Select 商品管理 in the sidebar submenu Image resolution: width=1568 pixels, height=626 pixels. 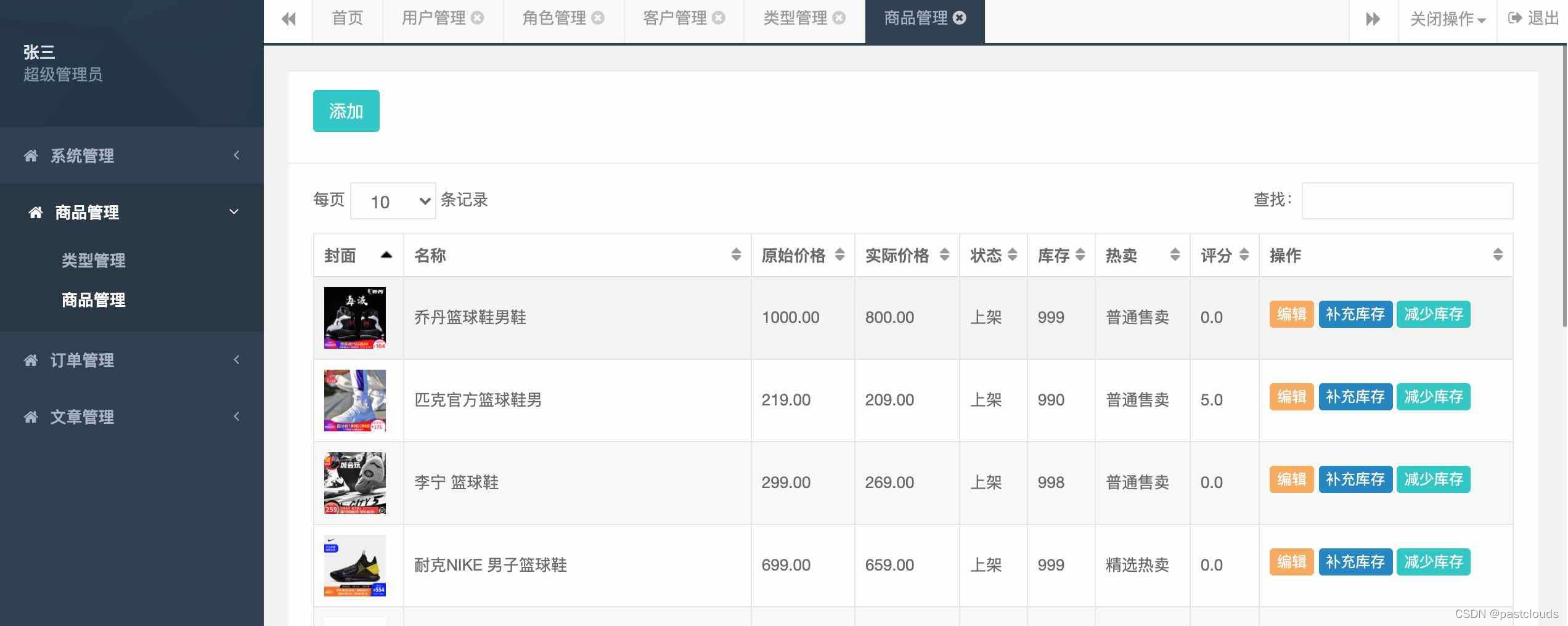pos(94,300)
